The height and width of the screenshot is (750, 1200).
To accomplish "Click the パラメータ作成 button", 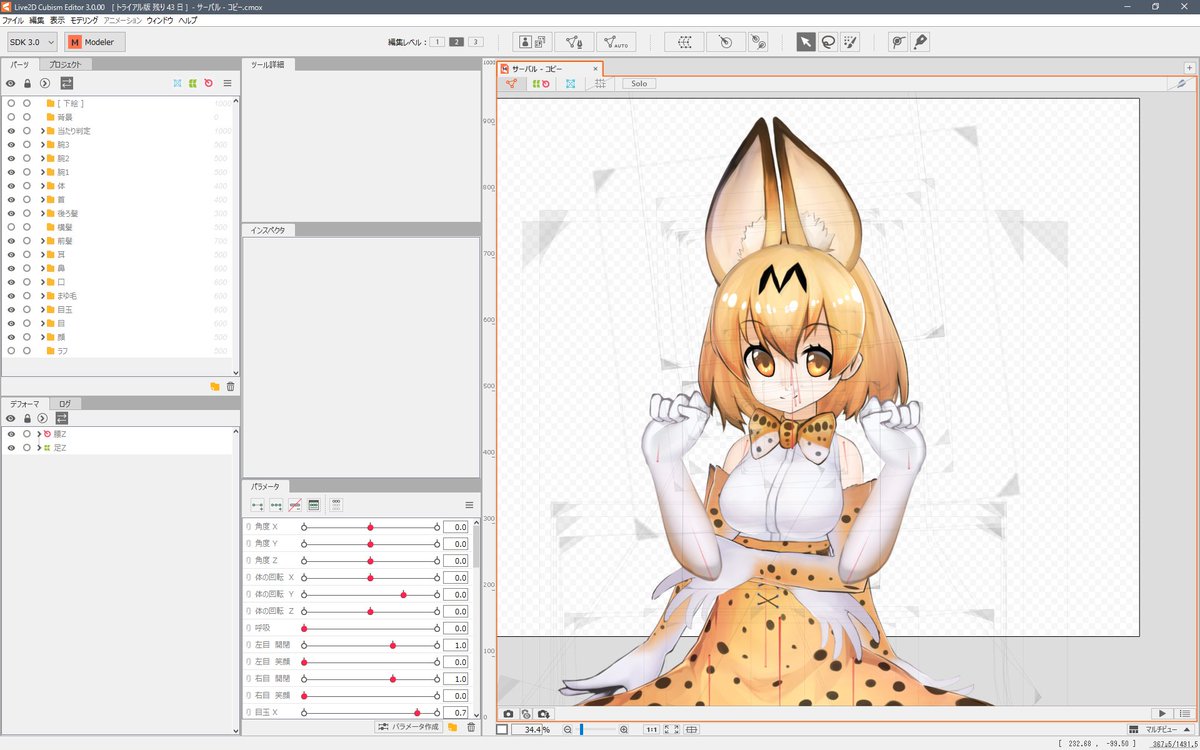I will click(409, 727).
